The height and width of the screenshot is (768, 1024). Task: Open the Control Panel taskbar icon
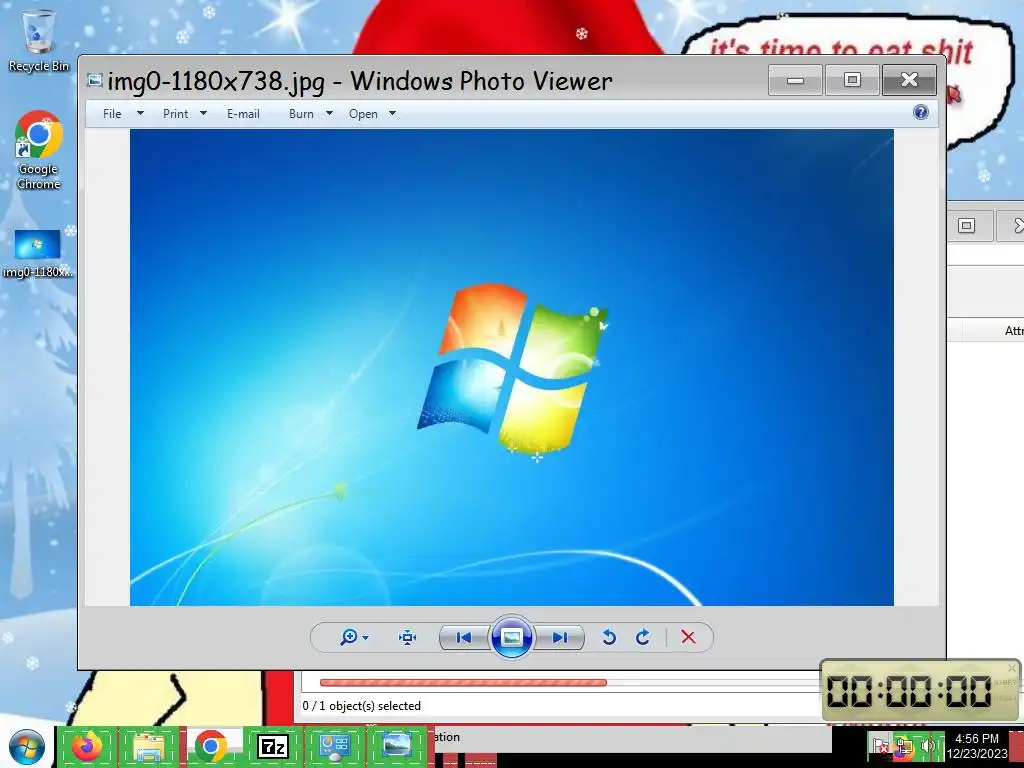pyautogui.click(x=334, y=746)
